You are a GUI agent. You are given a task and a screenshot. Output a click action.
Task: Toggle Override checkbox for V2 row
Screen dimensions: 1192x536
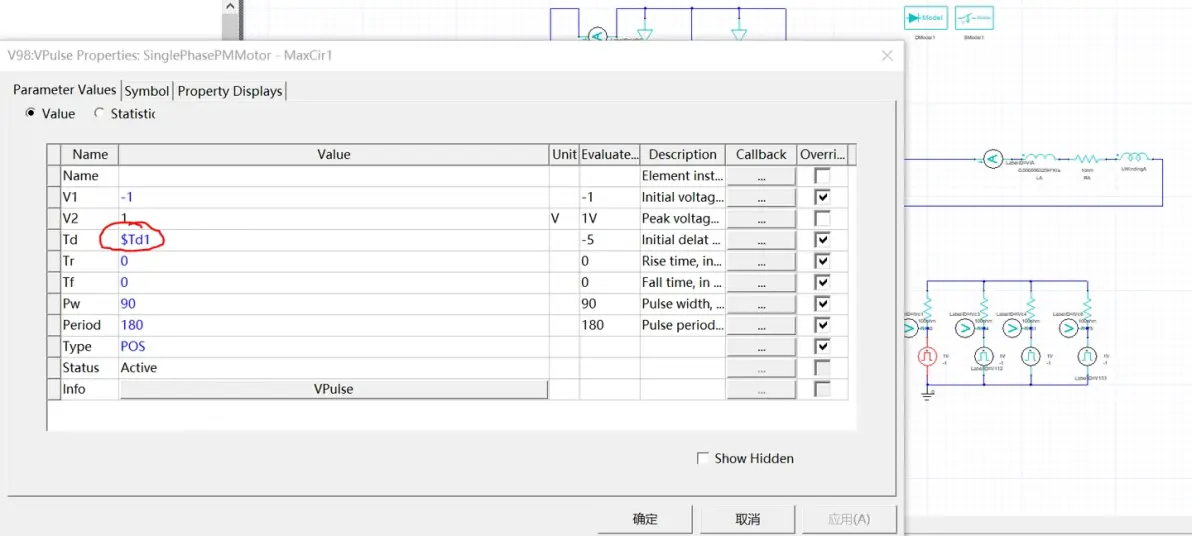coord(822,218)
